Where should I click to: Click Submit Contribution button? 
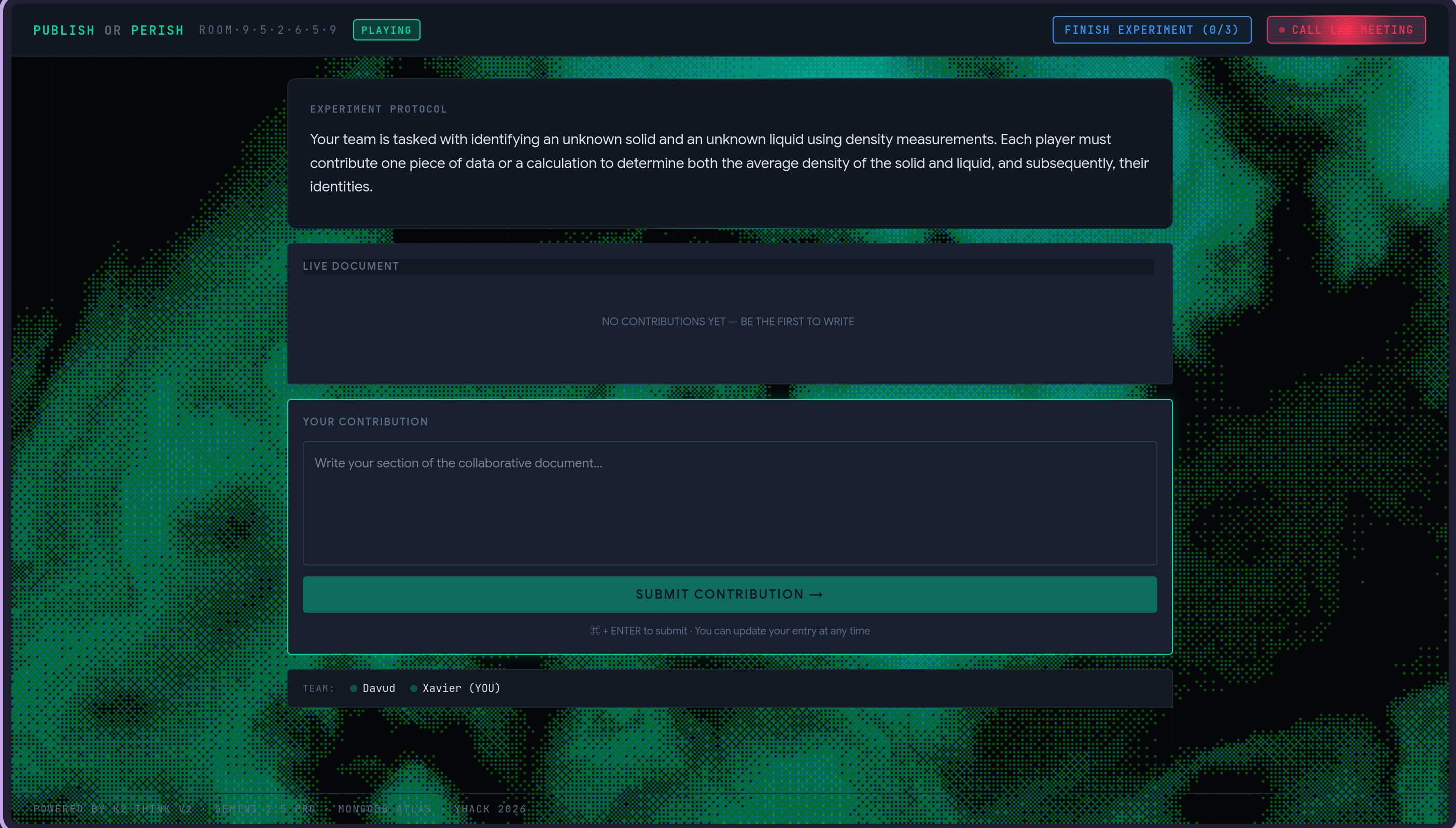tap(730, 594)
